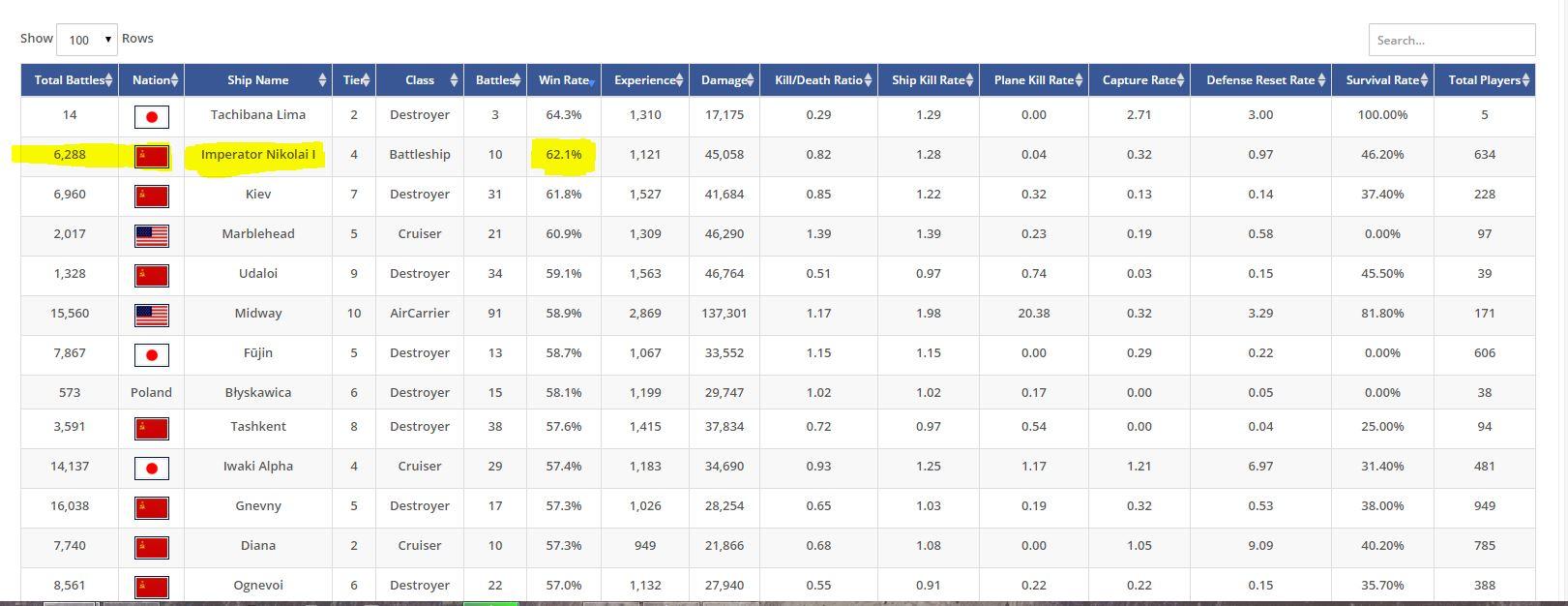
Task: Open the Show rows count dropdown
Action: [x=87, y=40]
